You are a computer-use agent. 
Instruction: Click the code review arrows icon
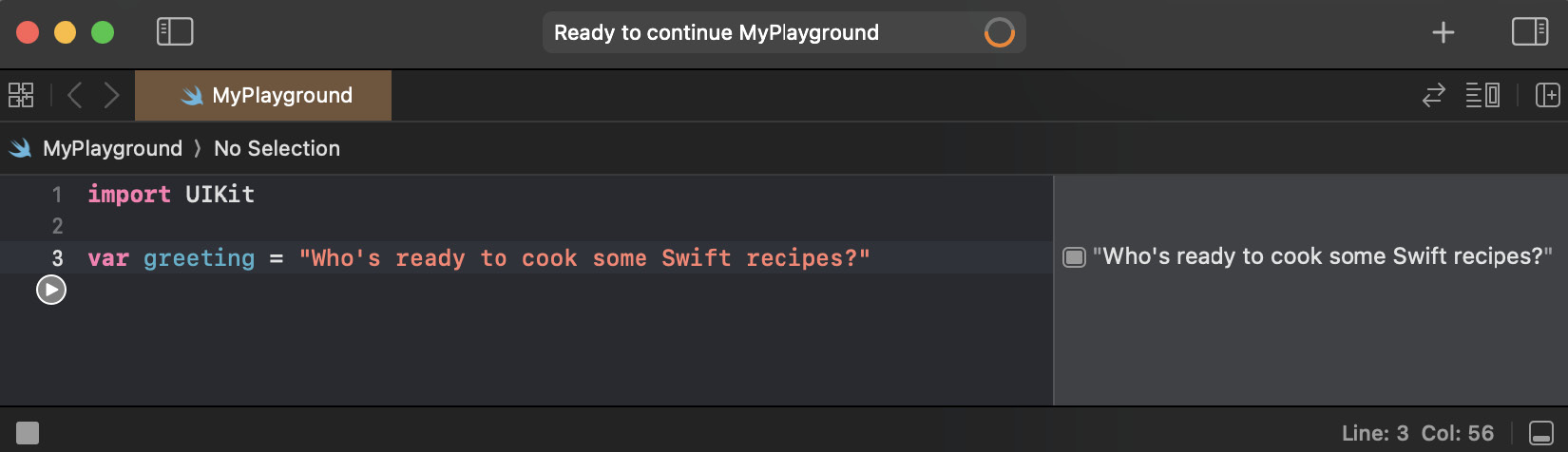tap(1433, 95)
